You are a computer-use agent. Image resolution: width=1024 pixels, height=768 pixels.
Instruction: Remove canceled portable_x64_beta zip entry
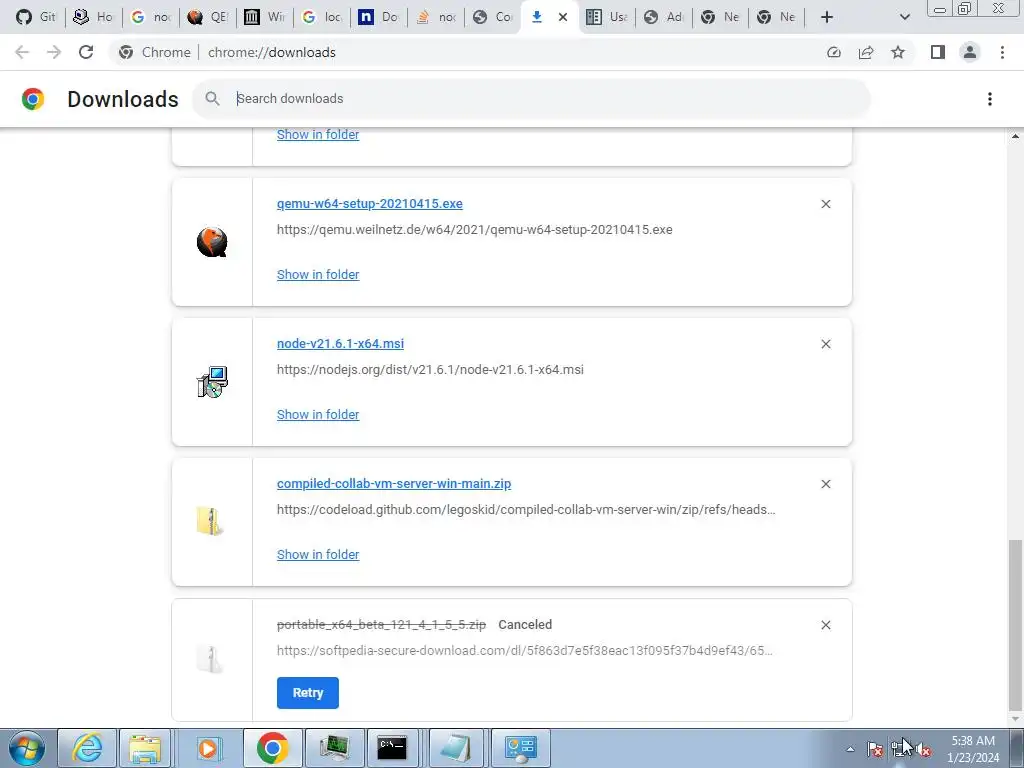tap(825, 625)
